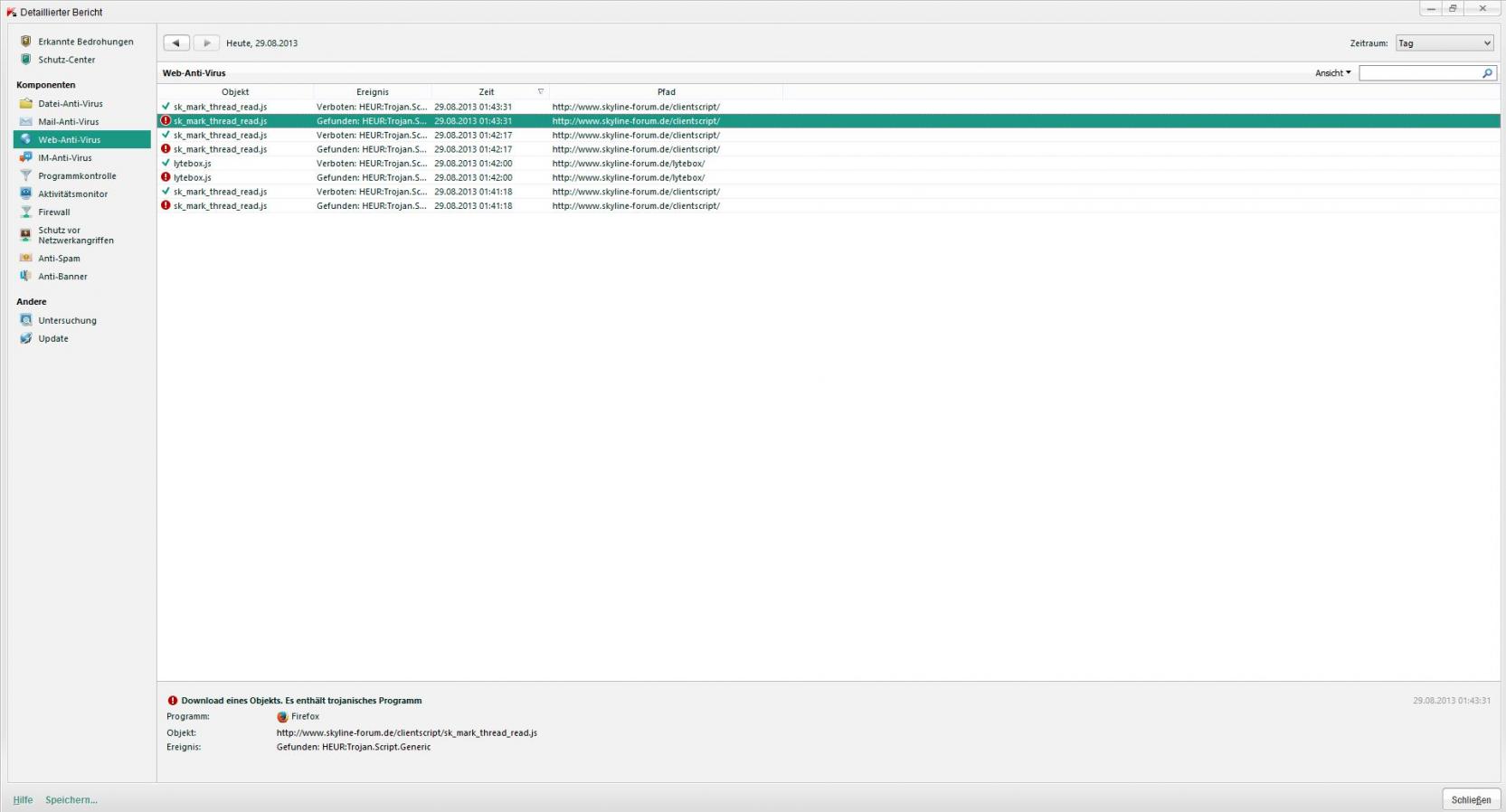Click the Firewall icon in sidebar

click(26, 212)
